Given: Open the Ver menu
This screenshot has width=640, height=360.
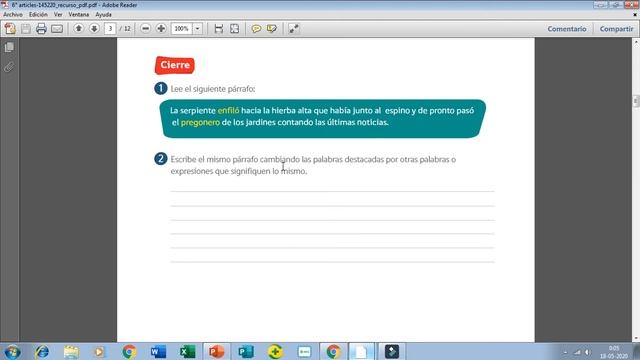Looking at the screenshot, I should point(58,14).
